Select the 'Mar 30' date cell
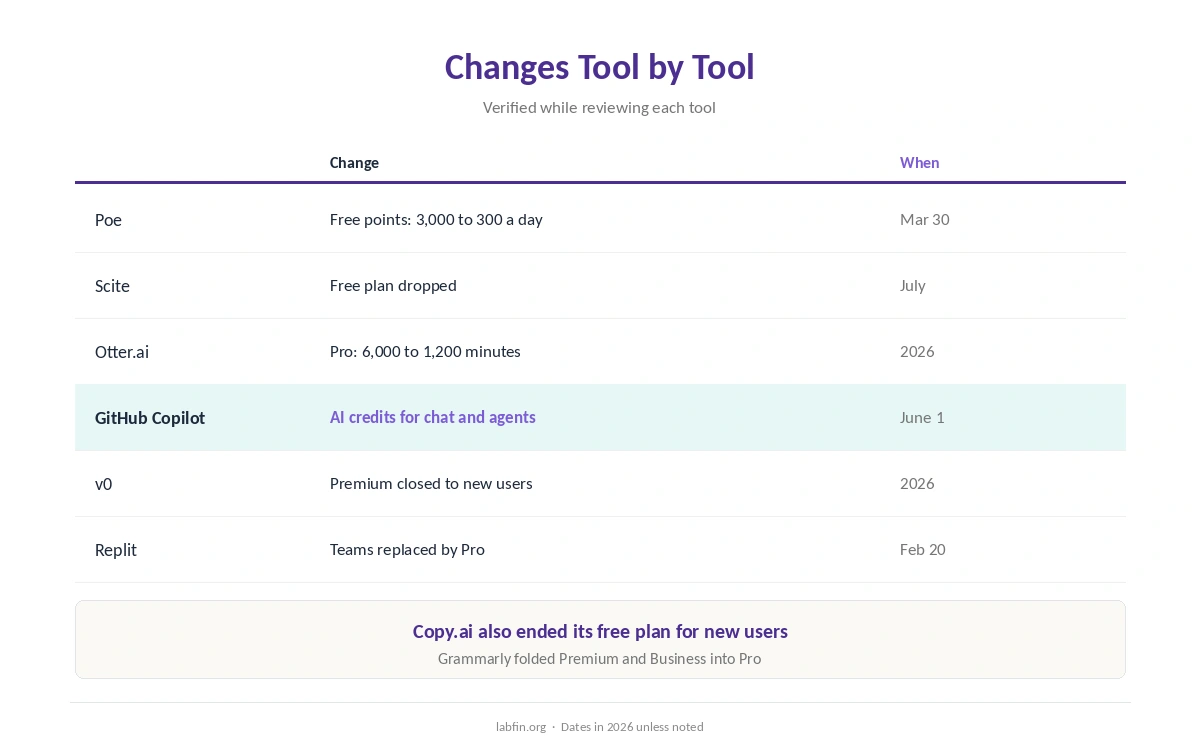Image resolution: width=1200 pixels, height=754 pixels. [x=924, y=219]
